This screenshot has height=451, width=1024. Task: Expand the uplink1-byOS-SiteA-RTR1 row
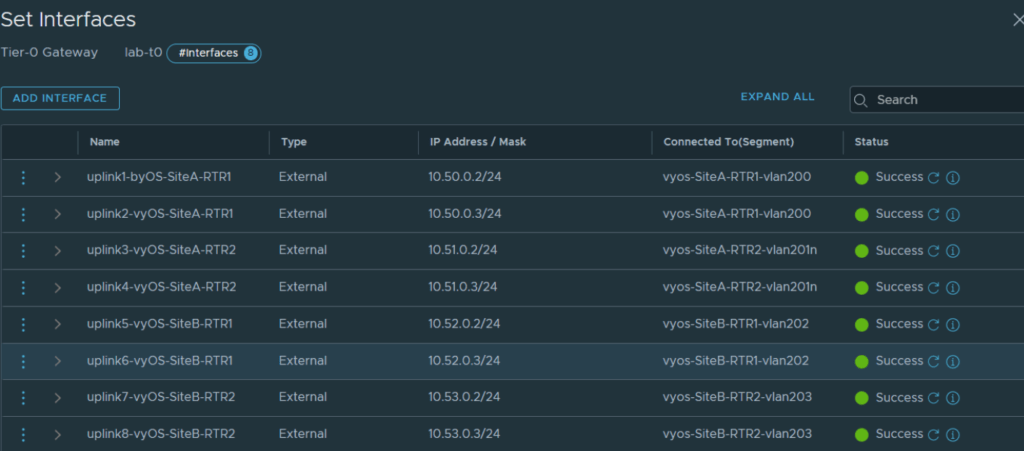click(x=57, y=177)
